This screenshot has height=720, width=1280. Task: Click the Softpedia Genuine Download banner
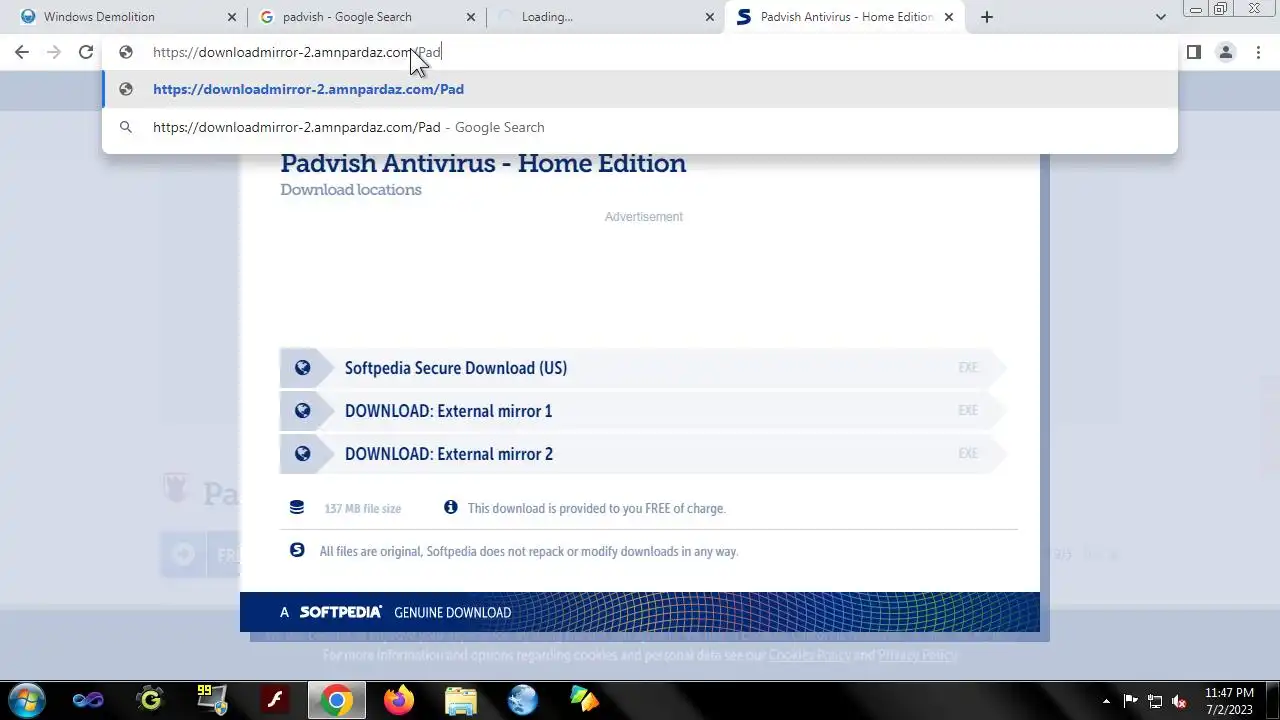coord(640,612)
